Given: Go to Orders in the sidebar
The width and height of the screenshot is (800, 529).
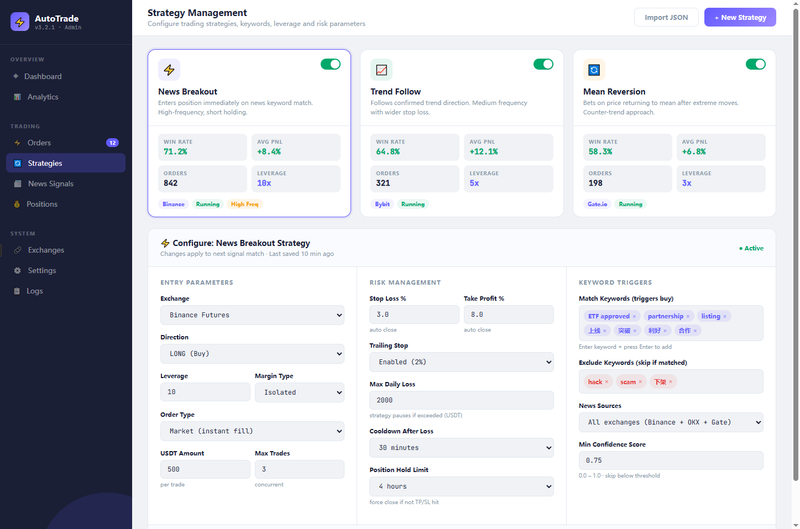Looking at the screenshot, I should pyautogui.click(x=39, y=143).
